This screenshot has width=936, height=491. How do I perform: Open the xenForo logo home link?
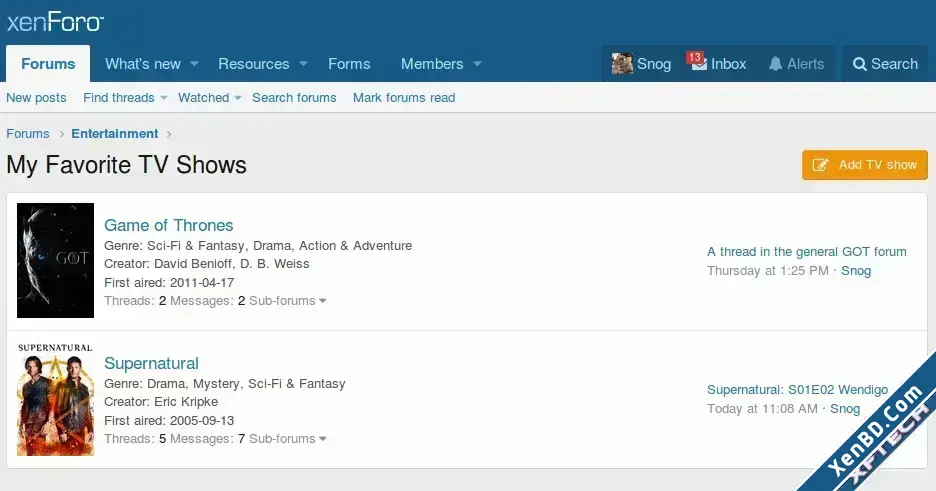click(x=55, y=23)
